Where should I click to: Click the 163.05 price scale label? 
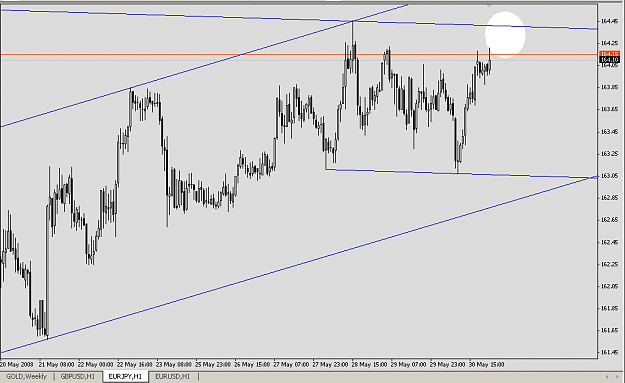[609, 176]
